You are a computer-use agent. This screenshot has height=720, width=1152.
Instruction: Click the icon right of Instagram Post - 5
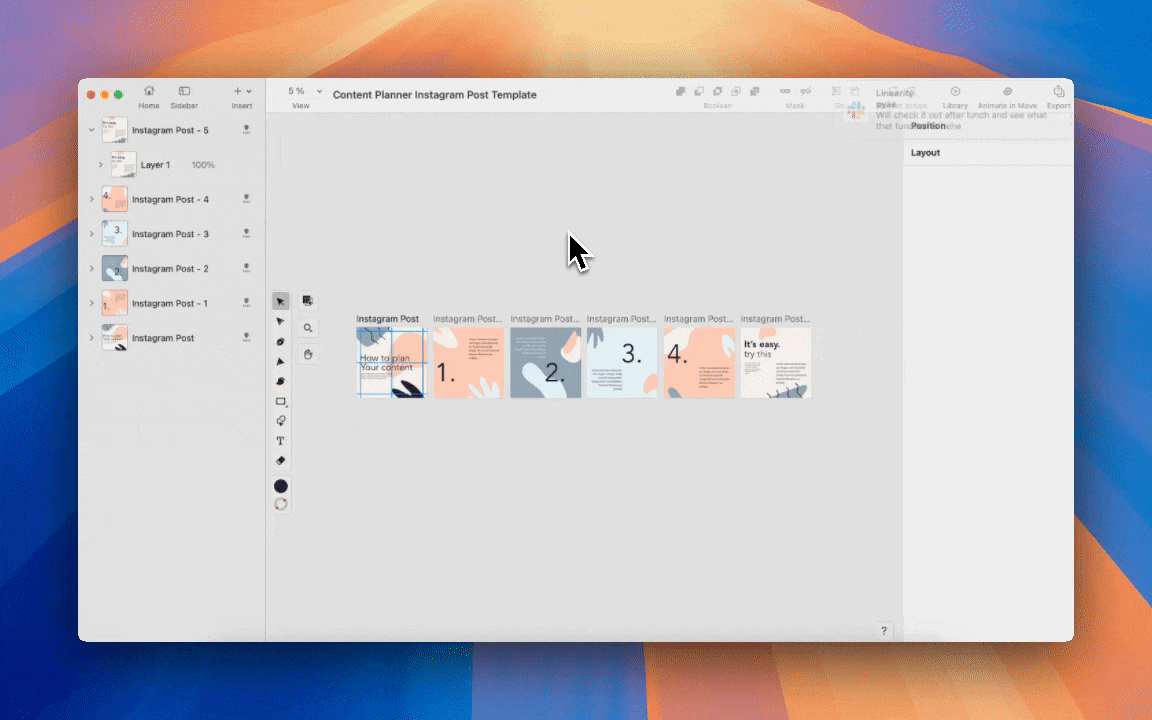[x=246, y=129]
